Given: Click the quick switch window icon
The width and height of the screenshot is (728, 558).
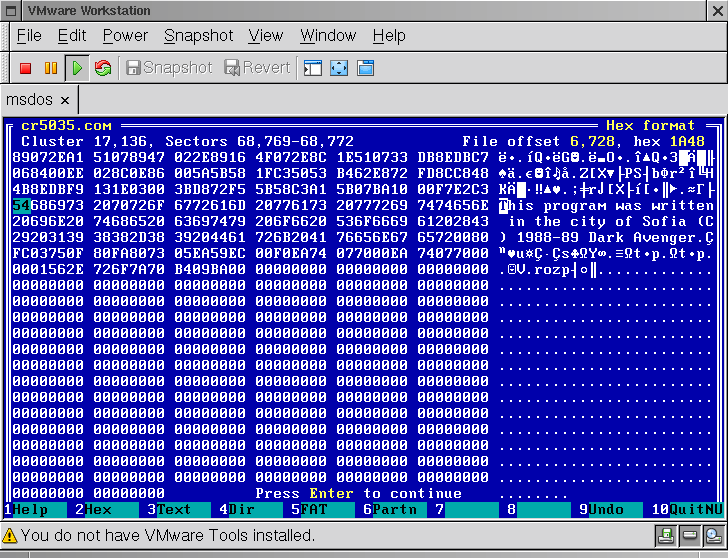Looking at the screenshot, I should tap(365, 68).
